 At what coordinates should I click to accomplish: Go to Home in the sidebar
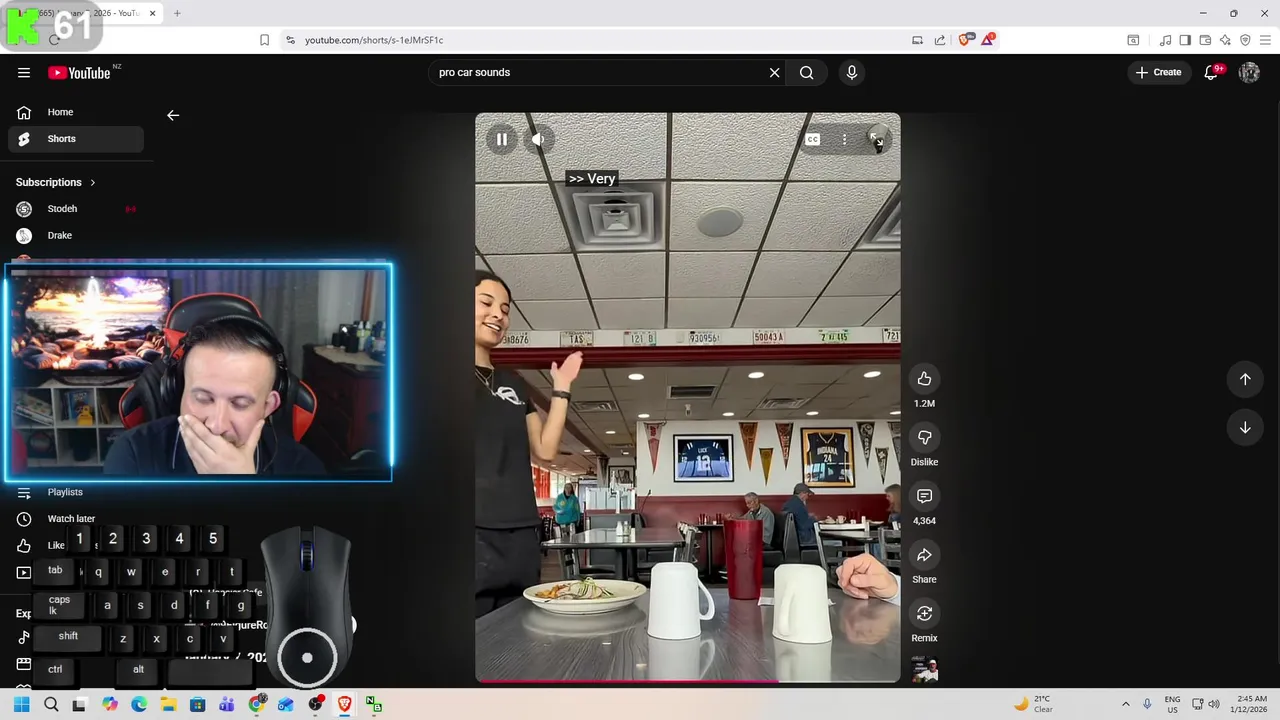point(76,112)
